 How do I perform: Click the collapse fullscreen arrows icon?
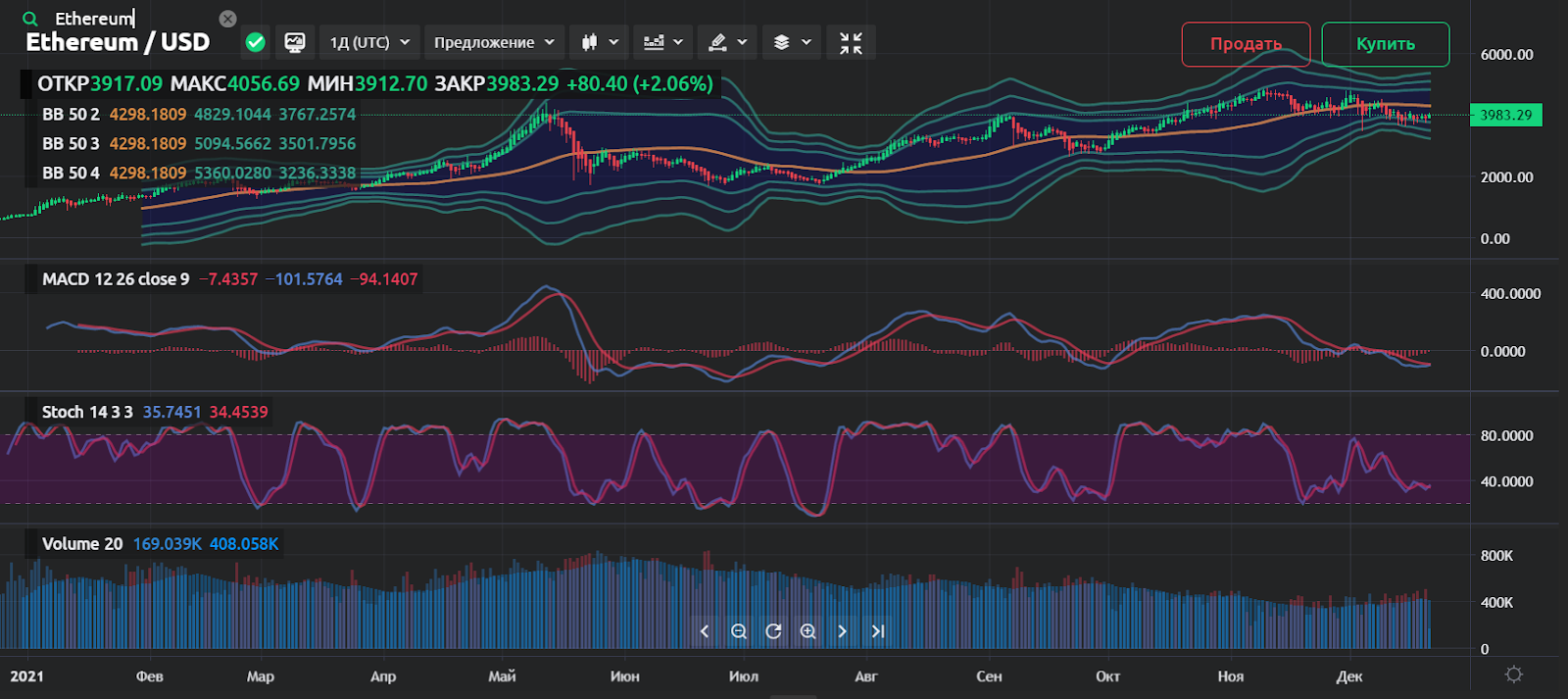pyautogui.click(x=851, y=42)
